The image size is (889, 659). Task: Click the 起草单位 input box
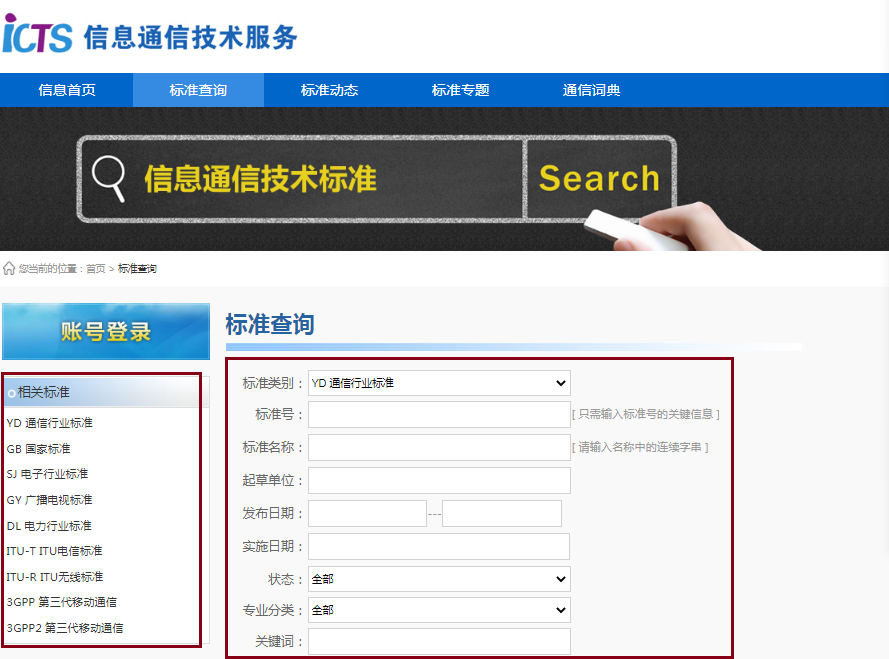pos(439,480)
